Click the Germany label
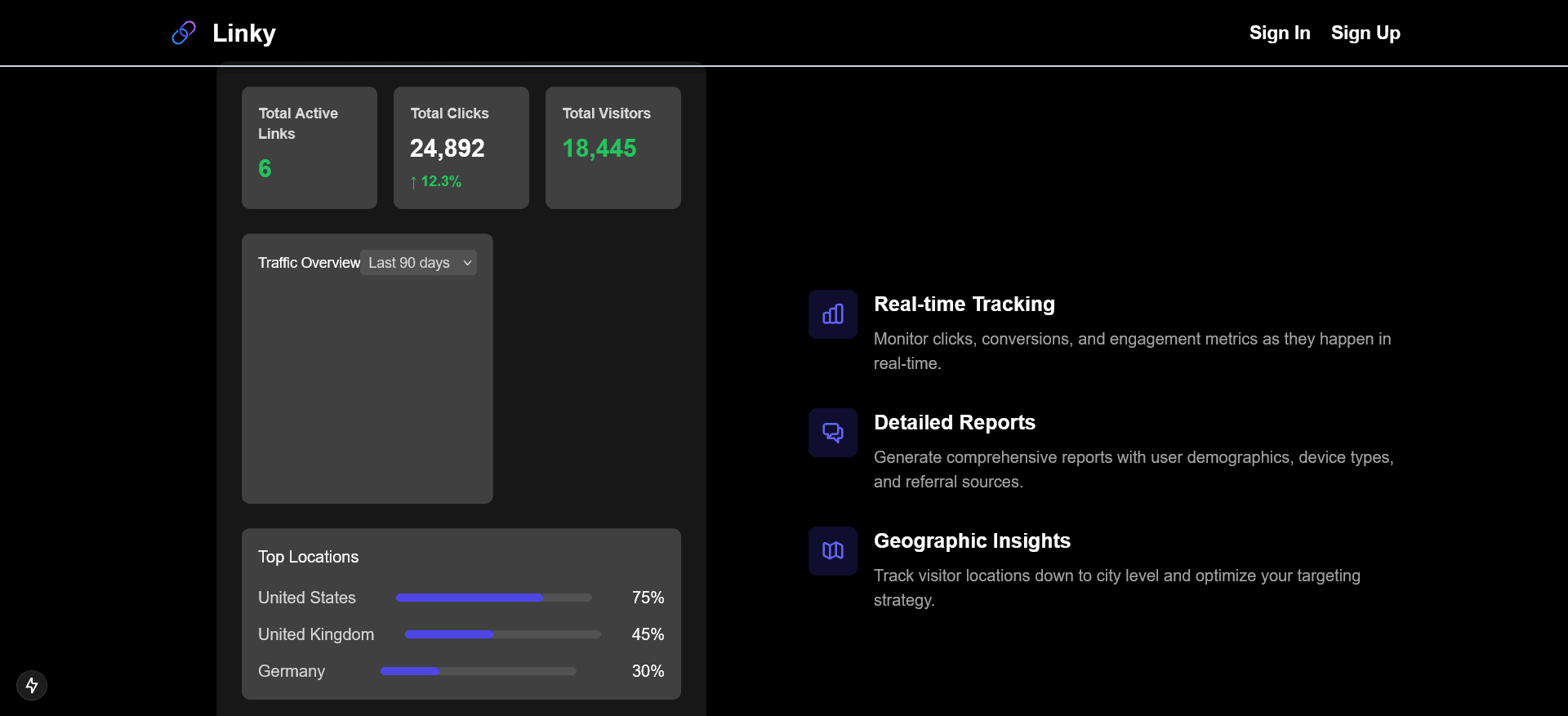Viewport: 1568px width, 716px height. tap(292, 671)
